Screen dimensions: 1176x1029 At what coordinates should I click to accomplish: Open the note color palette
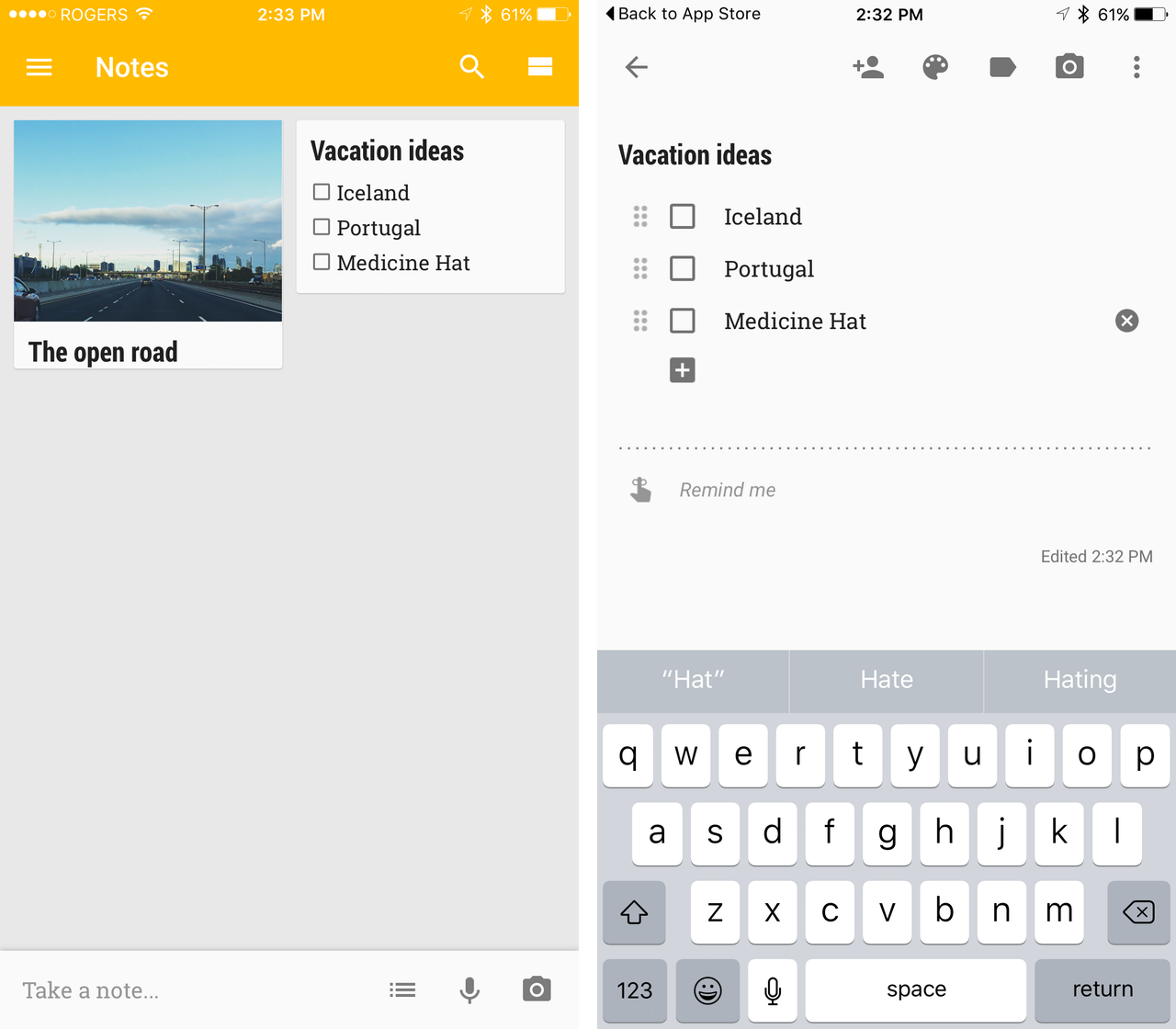[x=935, y=67]
